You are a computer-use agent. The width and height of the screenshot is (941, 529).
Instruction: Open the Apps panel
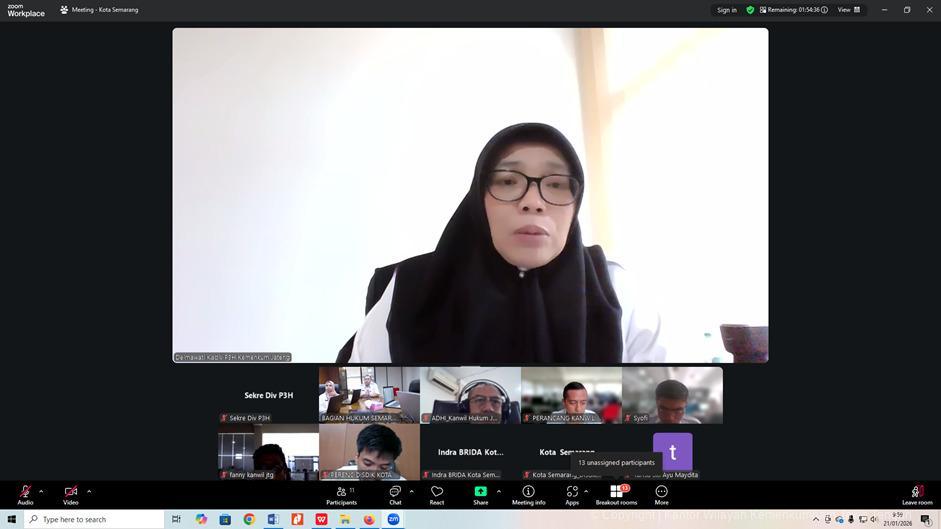[x=572, y=495]
